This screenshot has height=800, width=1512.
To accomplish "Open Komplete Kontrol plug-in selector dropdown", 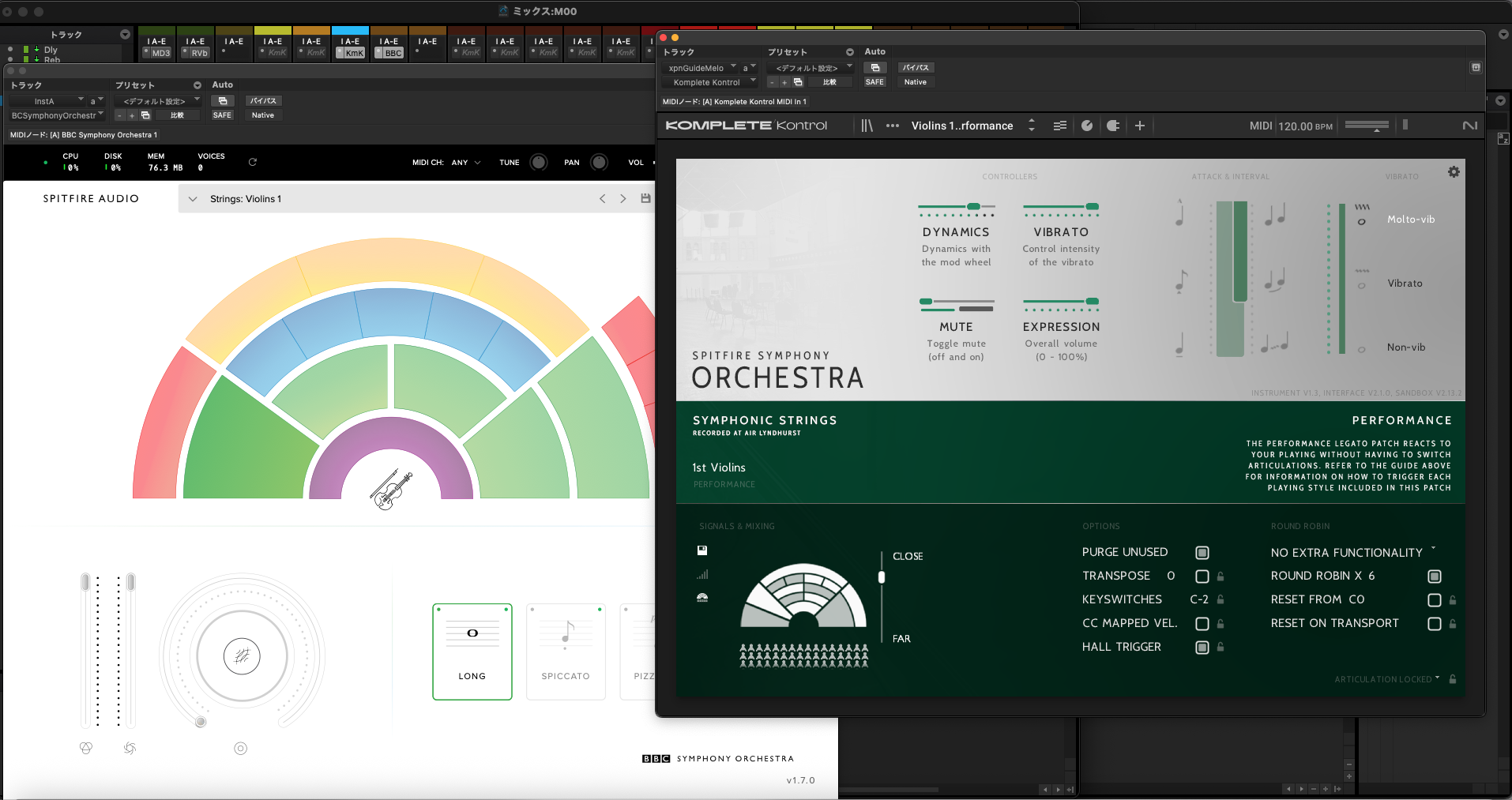I will click(x=710, y=82).
